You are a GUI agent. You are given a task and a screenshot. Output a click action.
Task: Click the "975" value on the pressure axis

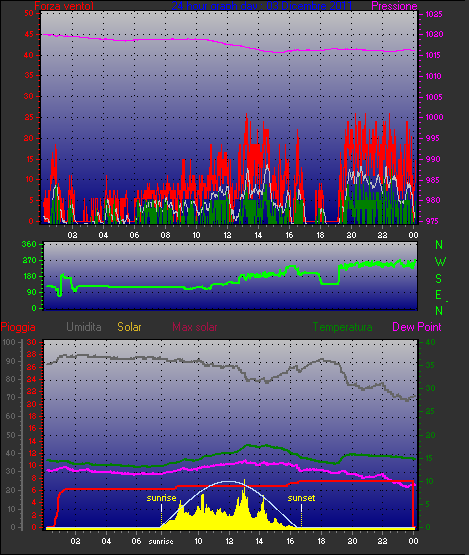432,221
